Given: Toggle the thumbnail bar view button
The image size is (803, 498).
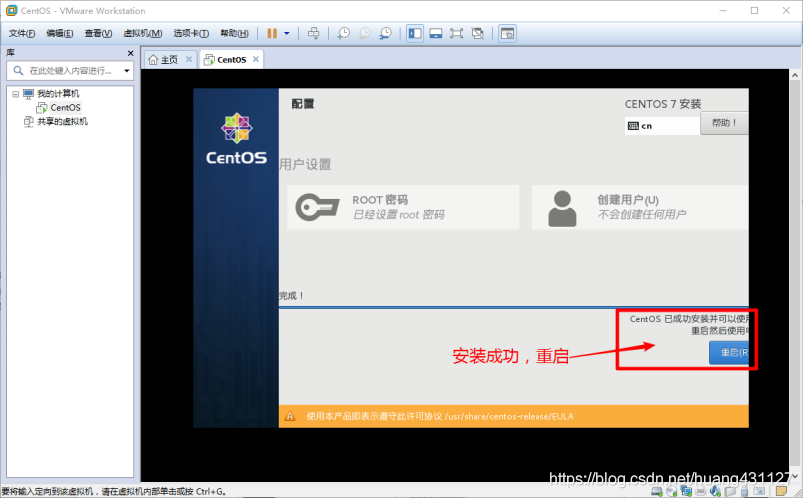Looking at the screenshot, I should point(436,33).
